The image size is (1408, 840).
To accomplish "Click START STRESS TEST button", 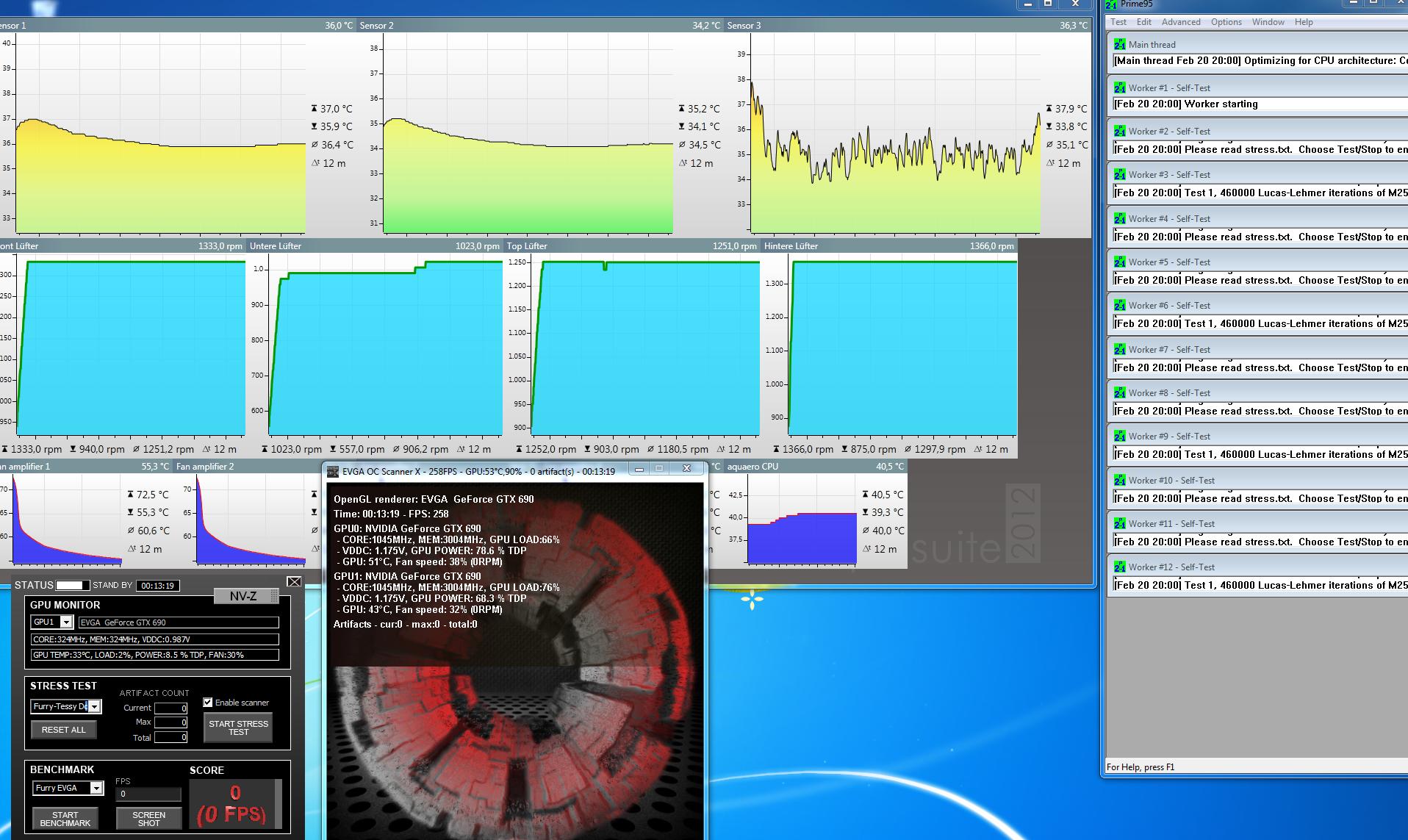I will click(238, 728).
